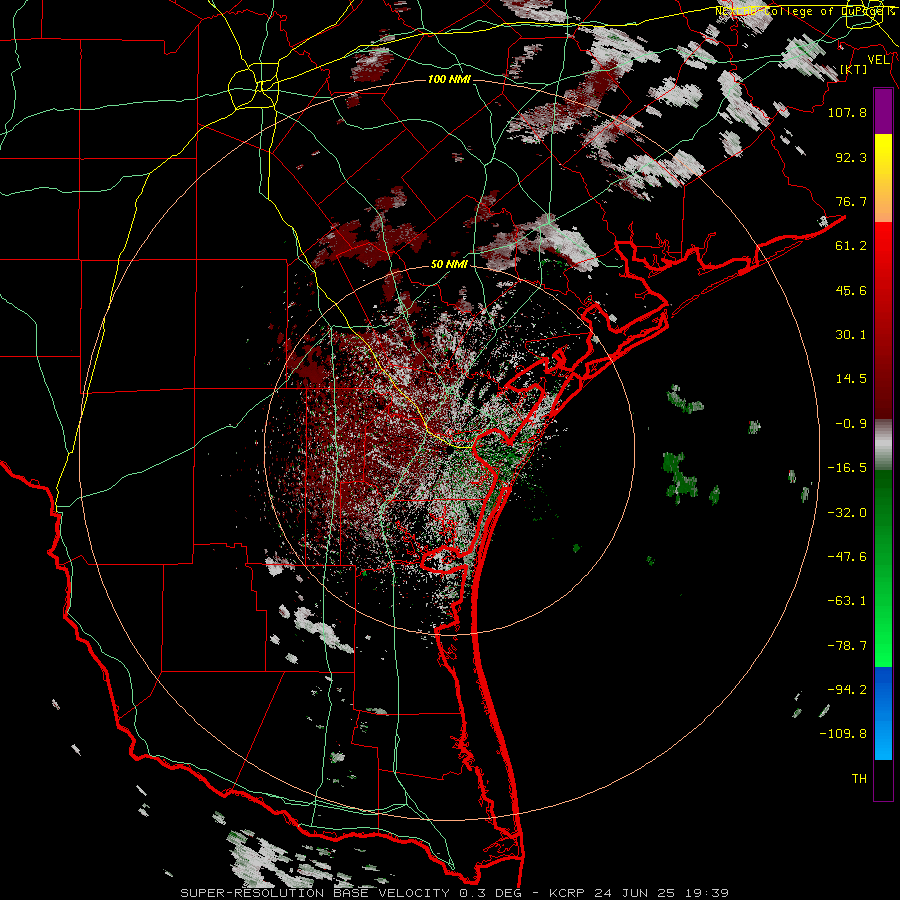Select the -63.1 legend value
Screen dimensions: 900x900
[x=847, y=601]
